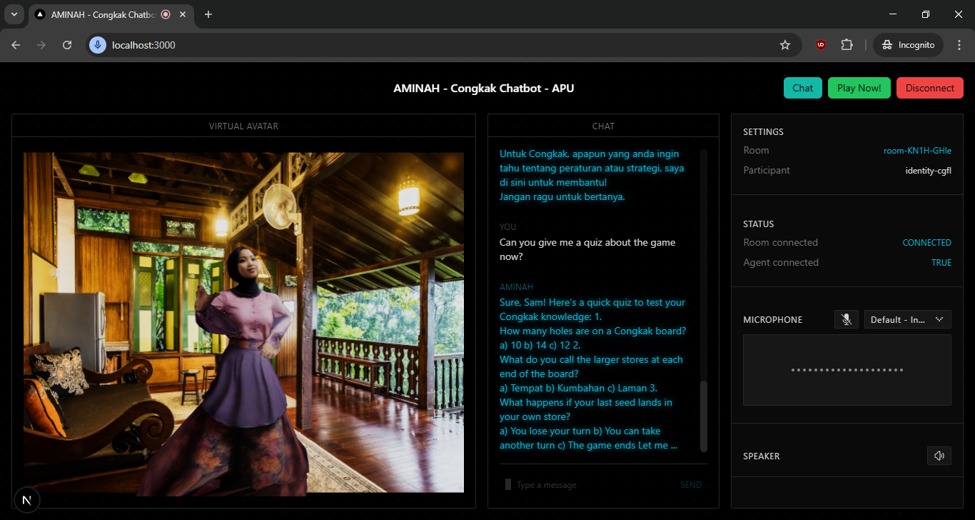
Task: Click the green Play Now! button
Action: [859, 88]
